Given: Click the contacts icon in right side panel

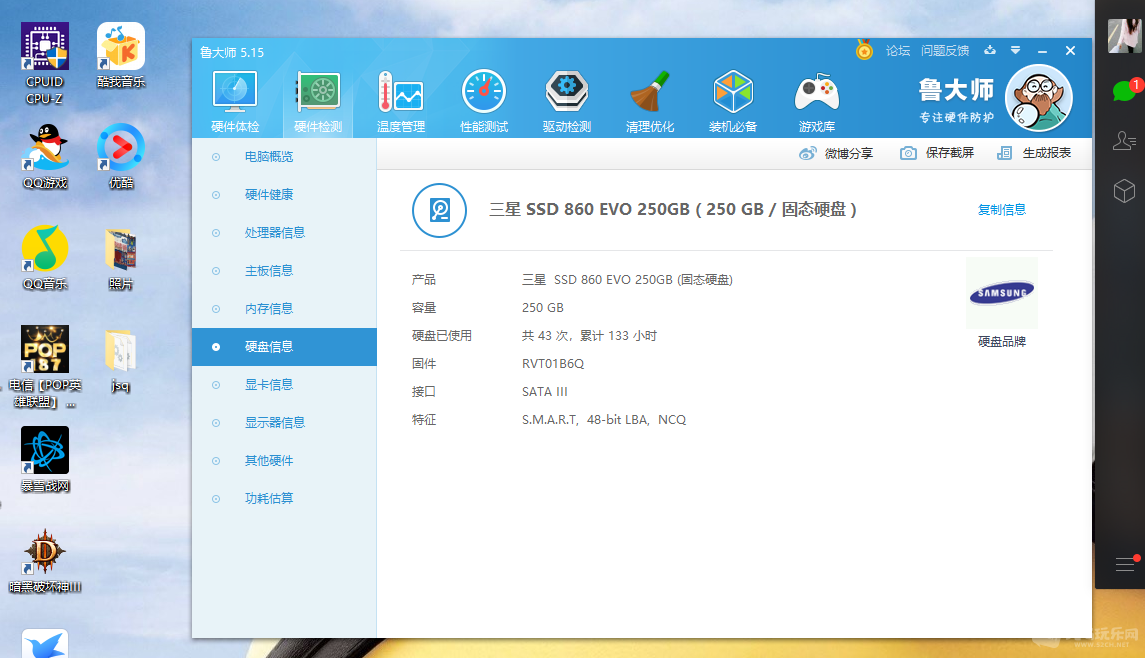Looking at the screenshot, I should point(1124,140).
